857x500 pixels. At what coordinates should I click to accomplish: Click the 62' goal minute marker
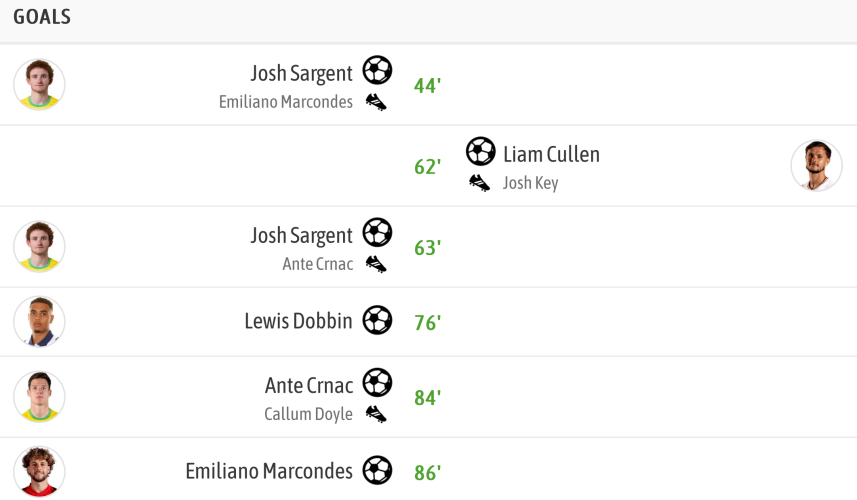click(x=427, y=166)
